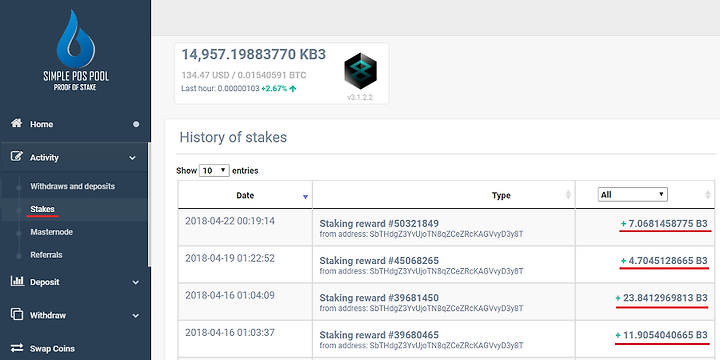
Task: Expand the Deposit menu chevron
Action: (x=135, y=282)
